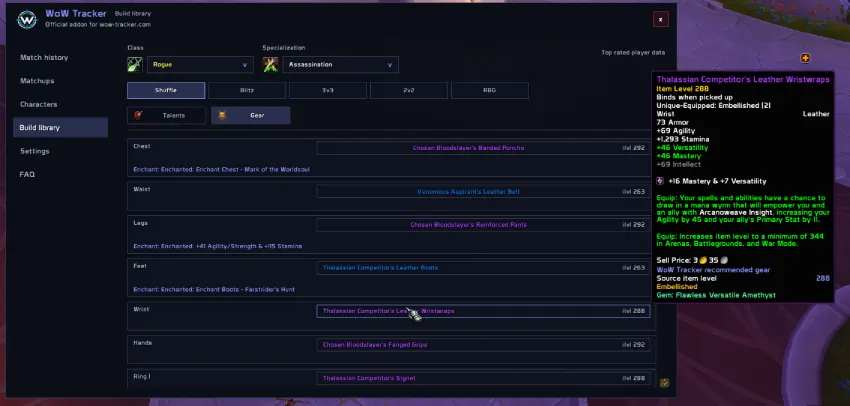850x406 pixels.
Task: Open the Specialization dropdown showing Assassination
Action: click(x=340, y=65)
